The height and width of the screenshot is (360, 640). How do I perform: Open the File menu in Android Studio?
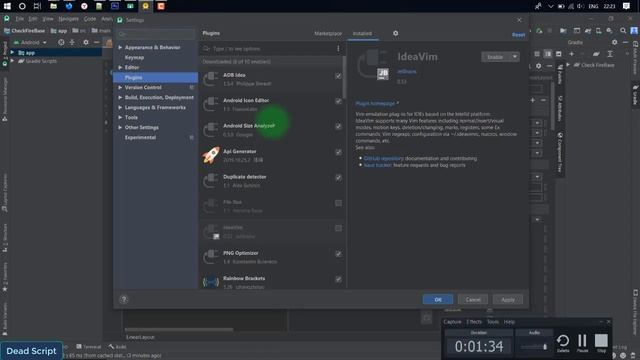[x=20, y=19]
